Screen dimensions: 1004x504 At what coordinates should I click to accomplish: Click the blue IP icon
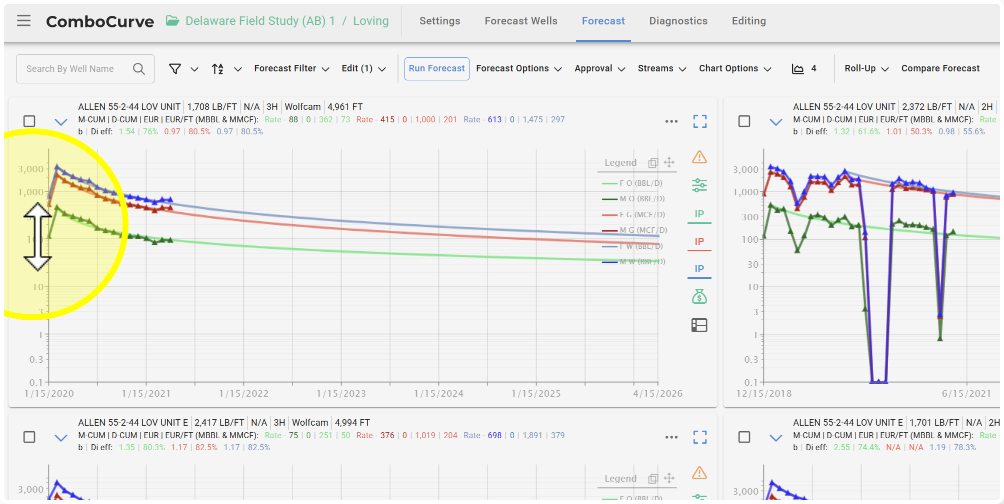point(699,270)
